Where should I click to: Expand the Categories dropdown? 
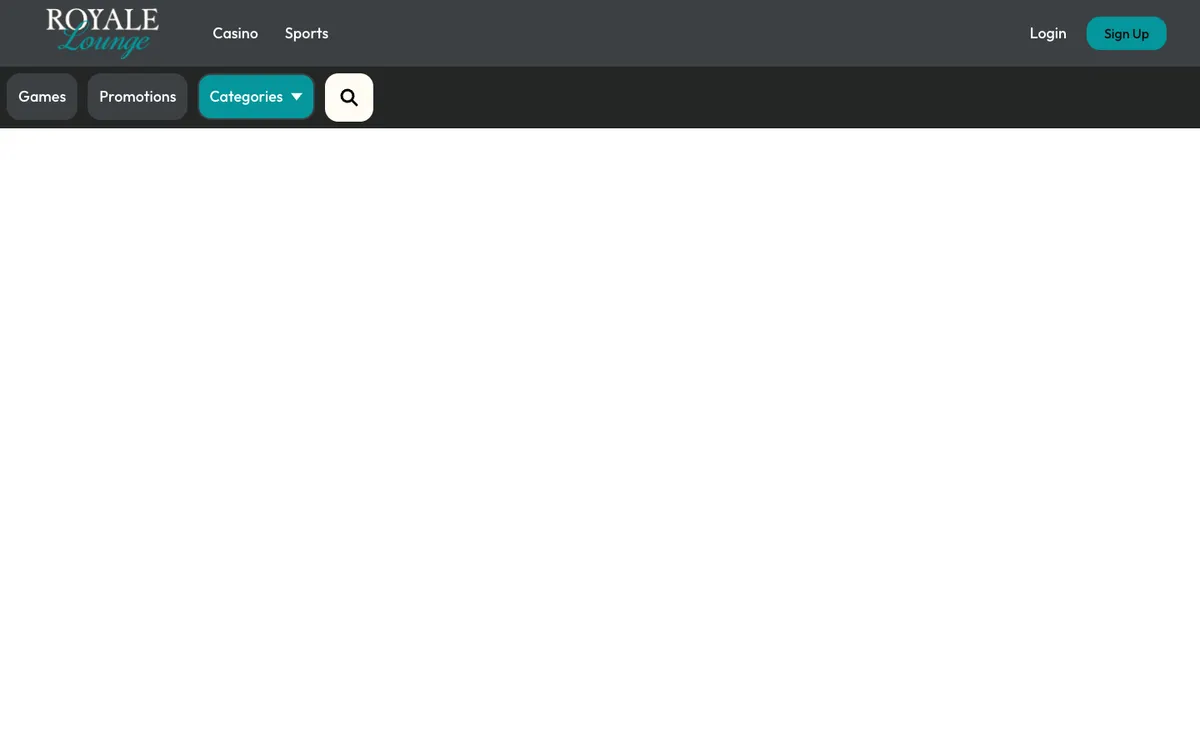pos(256,97)
